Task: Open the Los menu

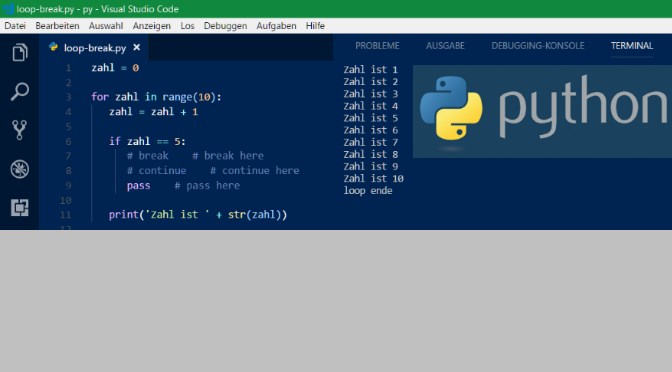Action: tap(187, 26)
